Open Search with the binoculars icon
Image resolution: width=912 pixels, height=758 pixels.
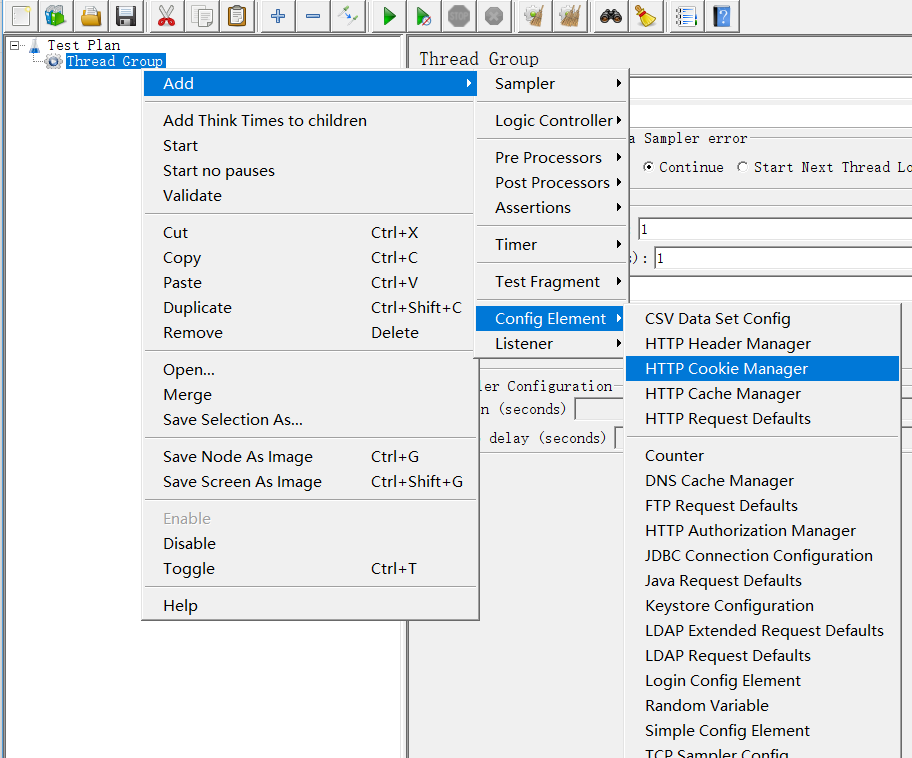[x=611, y=16]
